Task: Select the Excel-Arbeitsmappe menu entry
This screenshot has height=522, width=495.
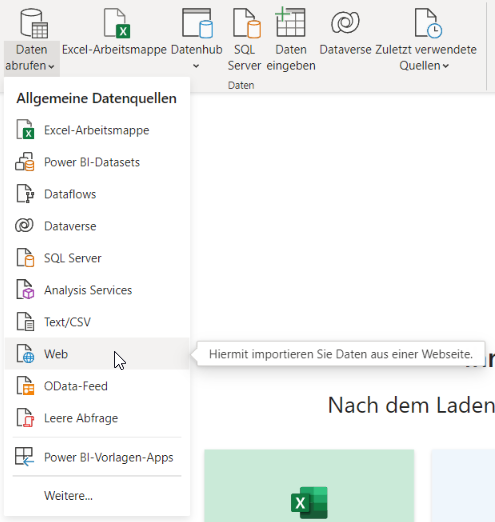Action: [x=97, y=130]
